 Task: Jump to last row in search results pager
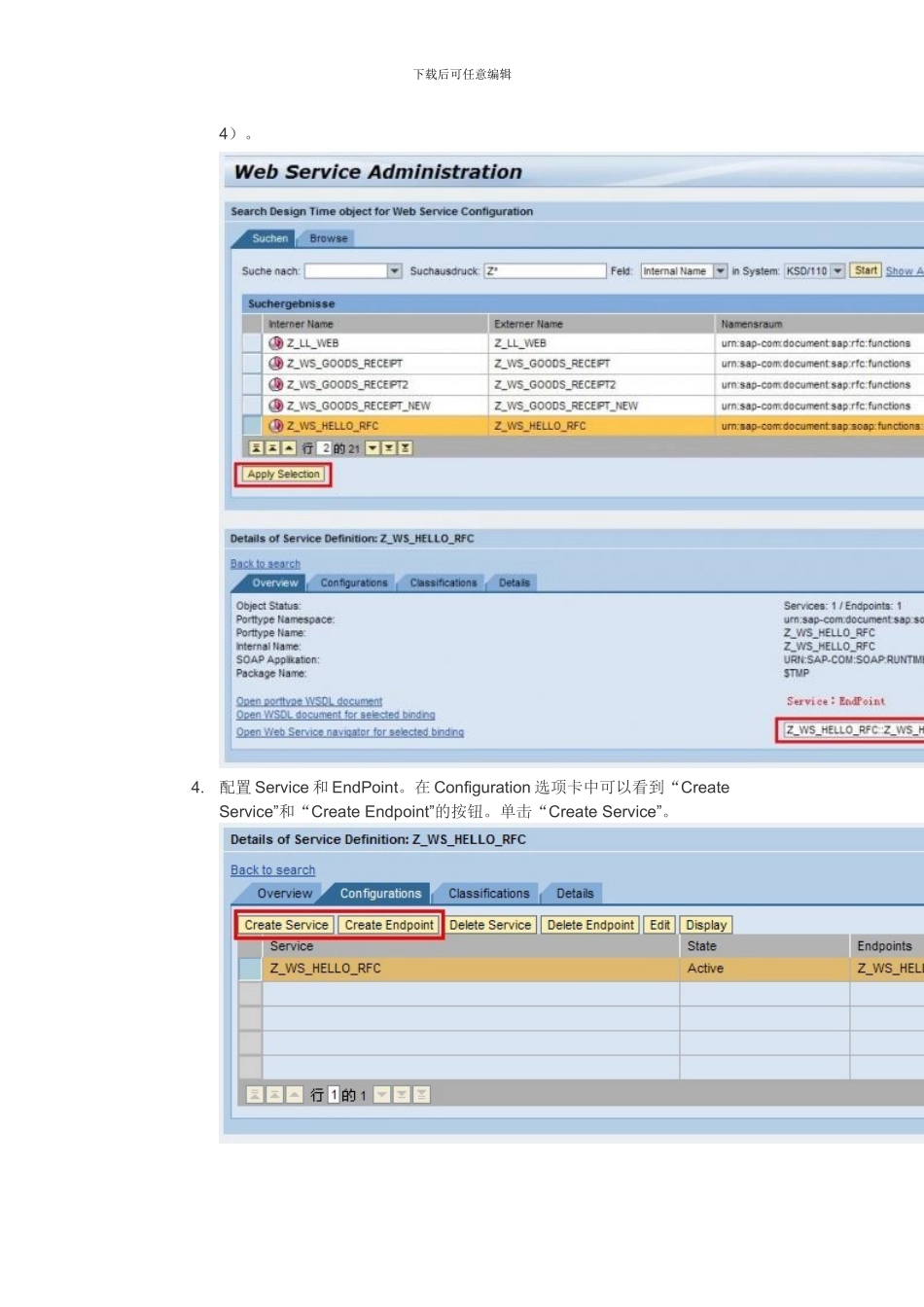pos(406,448)
